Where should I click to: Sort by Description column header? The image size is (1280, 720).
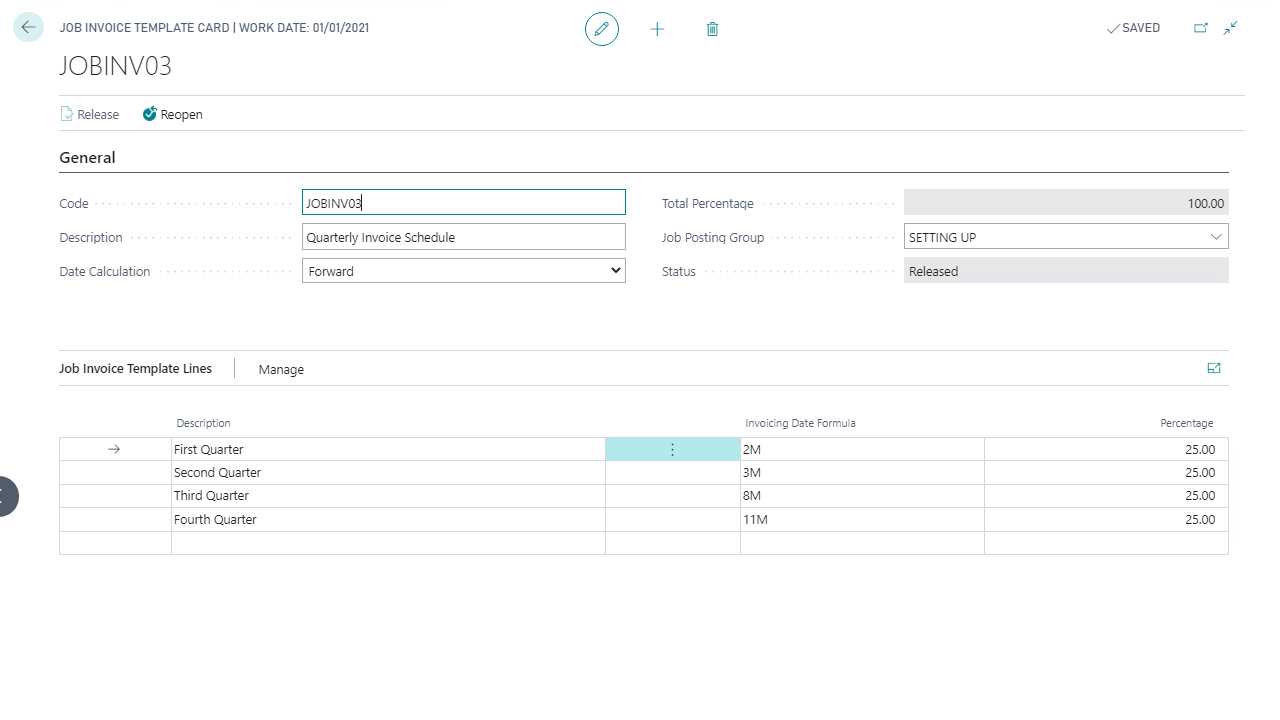click(203, 423)
